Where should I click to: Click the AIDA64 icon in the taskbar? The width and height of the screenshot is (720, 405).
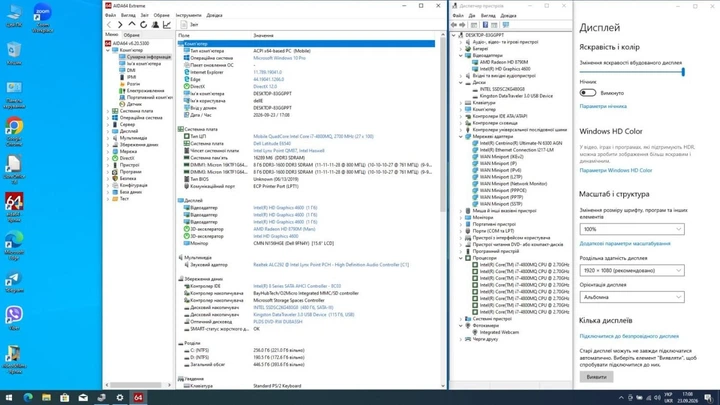click(x=138, y=398)
